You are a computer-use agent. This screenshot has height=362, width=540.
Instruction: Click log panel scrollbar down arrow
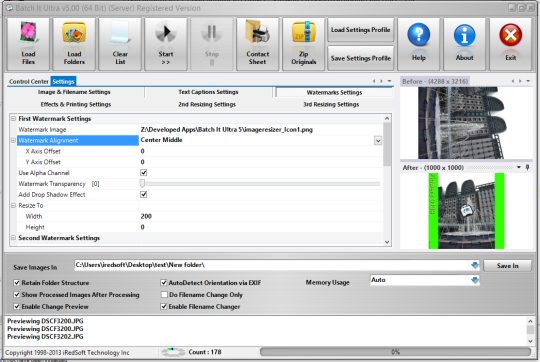click(530, 341)
